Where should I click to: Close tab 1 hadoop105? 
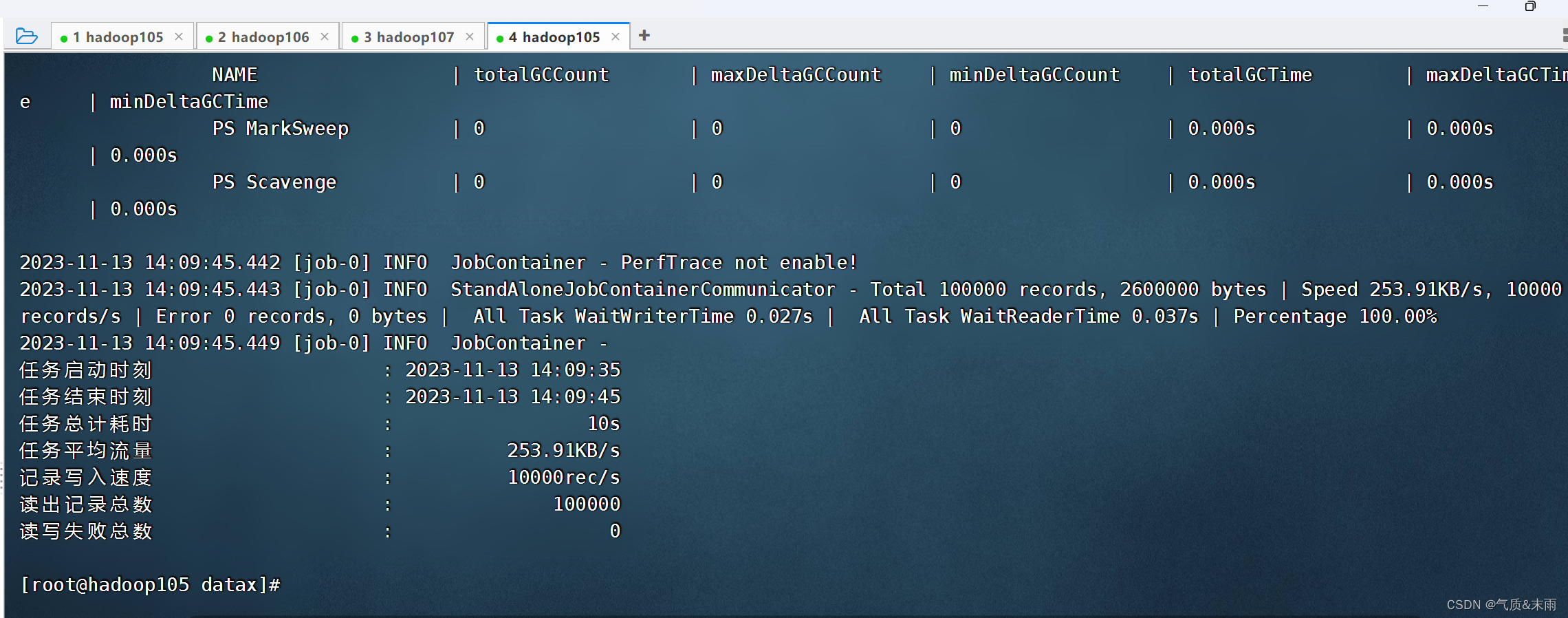179,36
